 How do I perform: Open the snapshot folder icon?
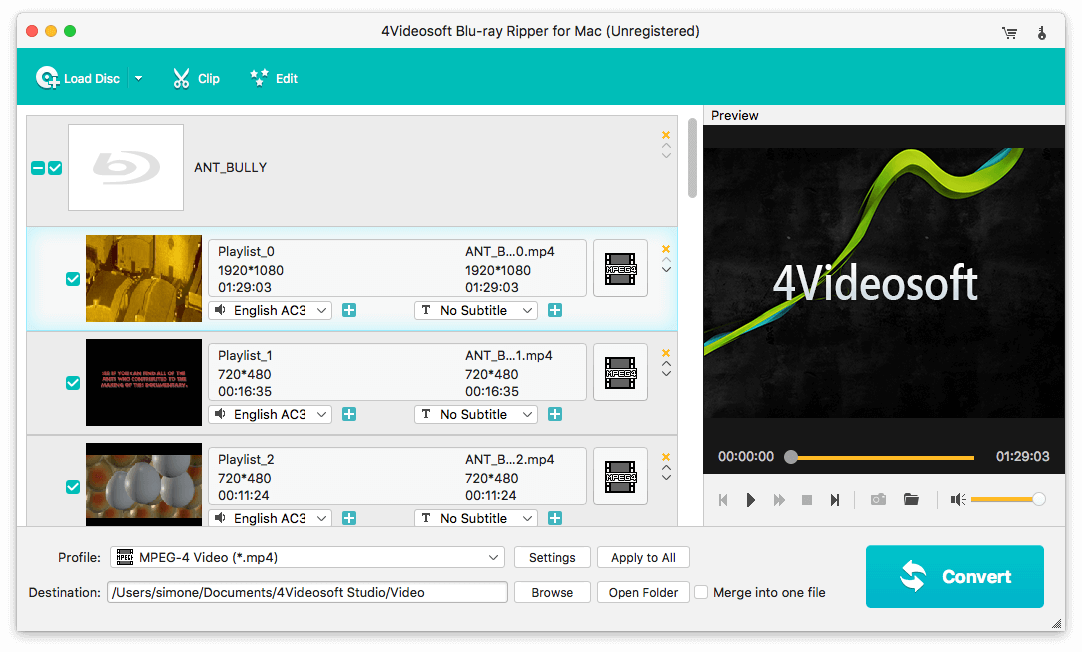(x=911, y=499)
